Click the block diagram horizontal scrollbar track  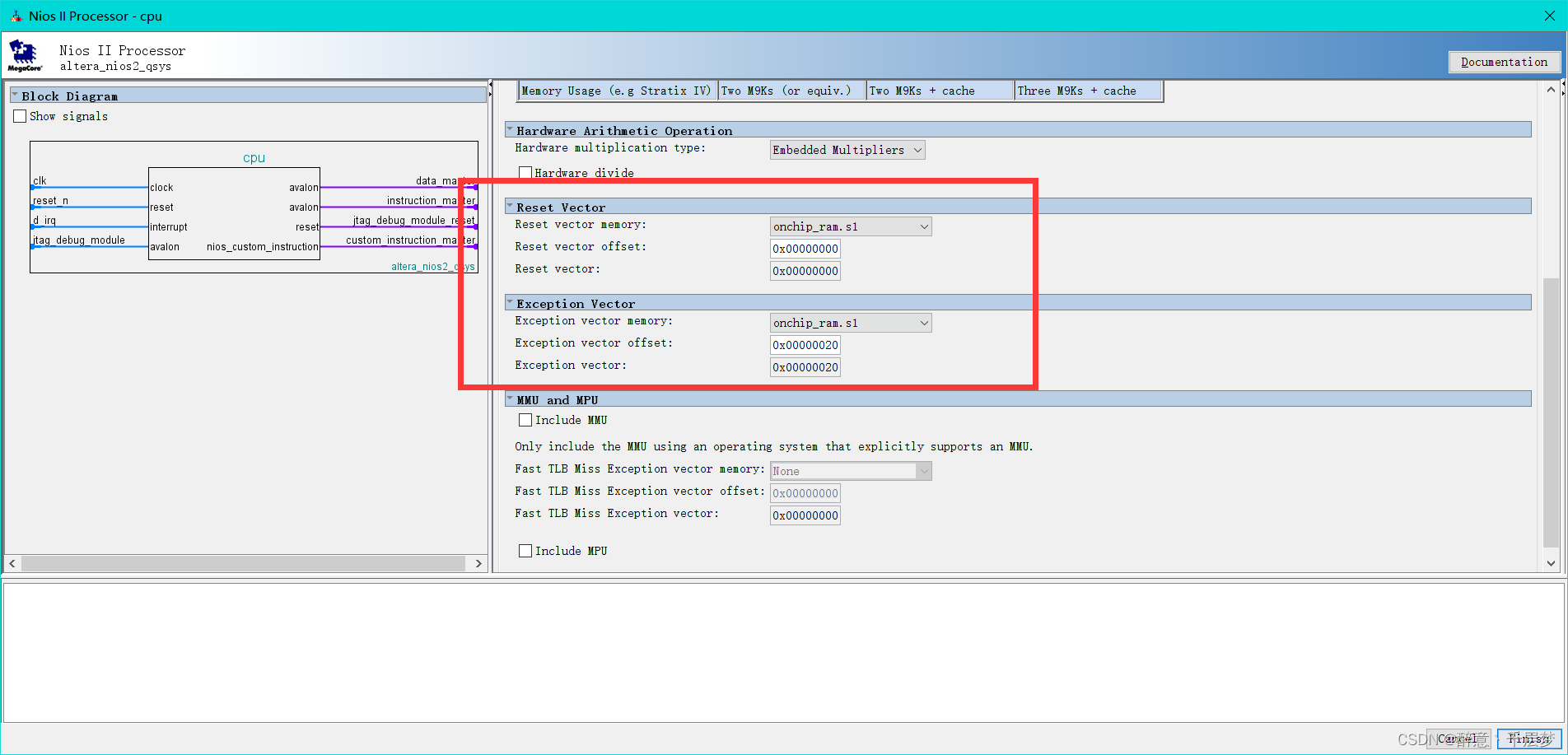[244, 563]
